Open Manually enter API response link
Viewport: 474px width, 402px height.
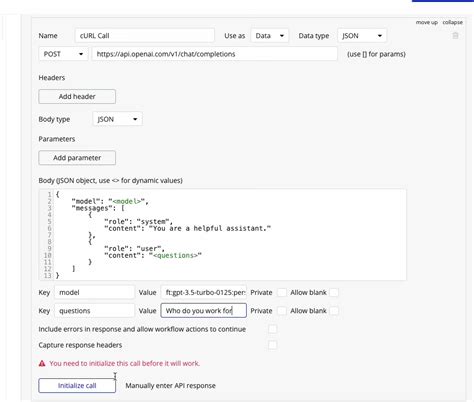tap(170, 386)
